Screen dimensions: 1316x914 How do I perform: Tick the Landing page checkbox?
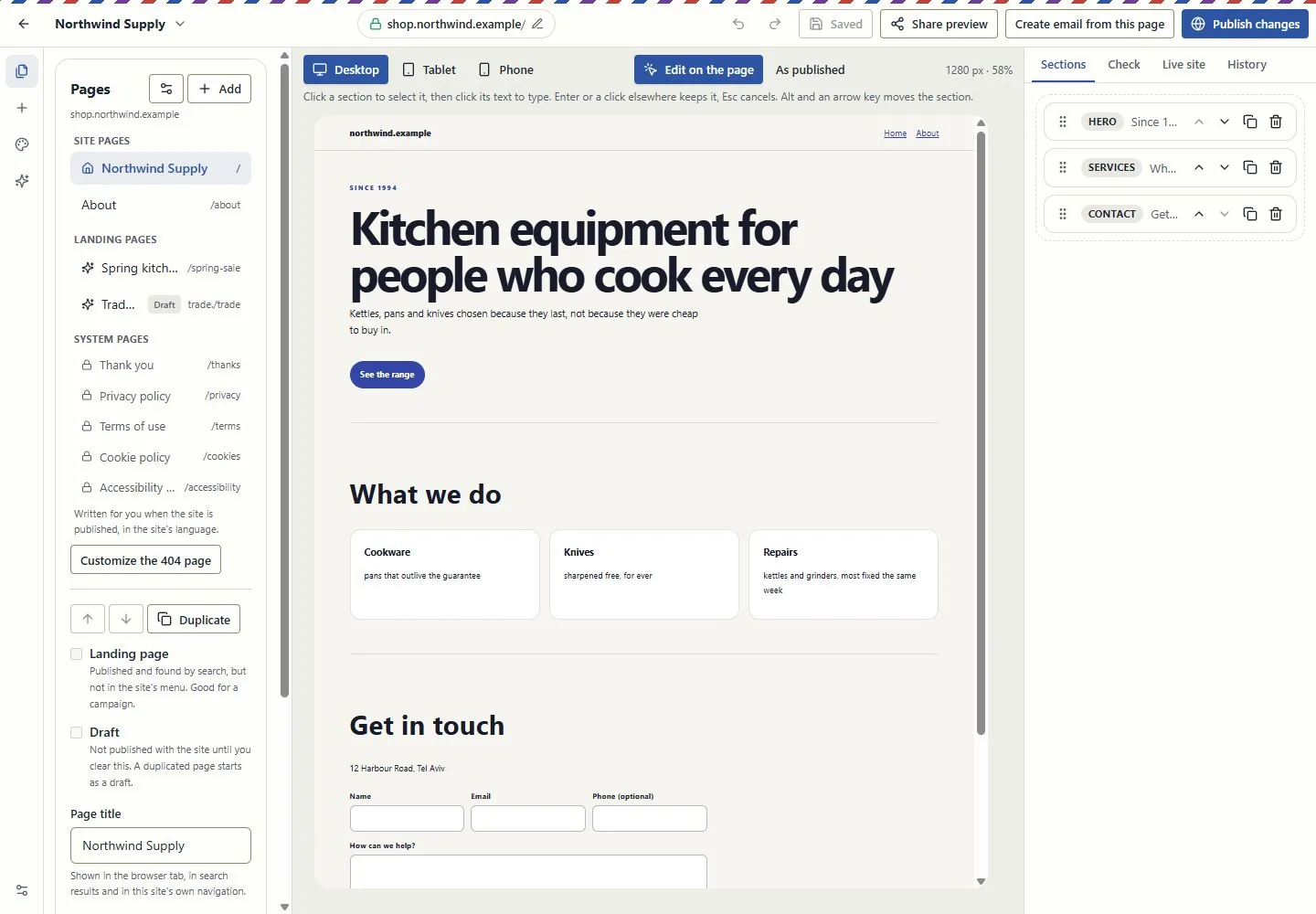tap(77, 654)
